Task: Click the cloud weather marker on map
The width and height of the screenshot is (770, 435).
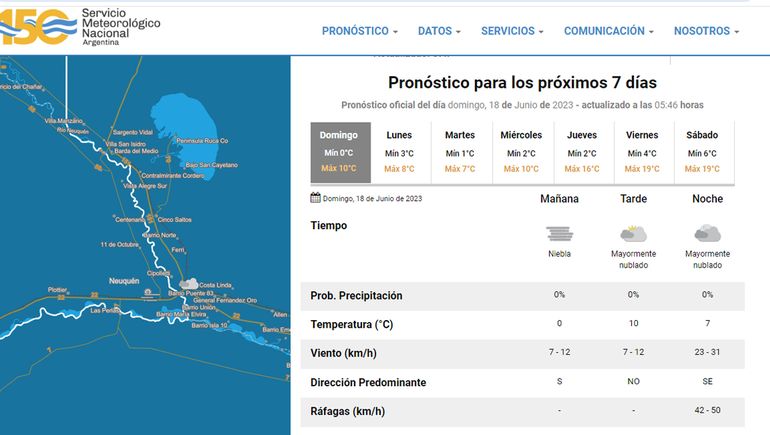Action: pyautogui.click(x=189, y=284)
